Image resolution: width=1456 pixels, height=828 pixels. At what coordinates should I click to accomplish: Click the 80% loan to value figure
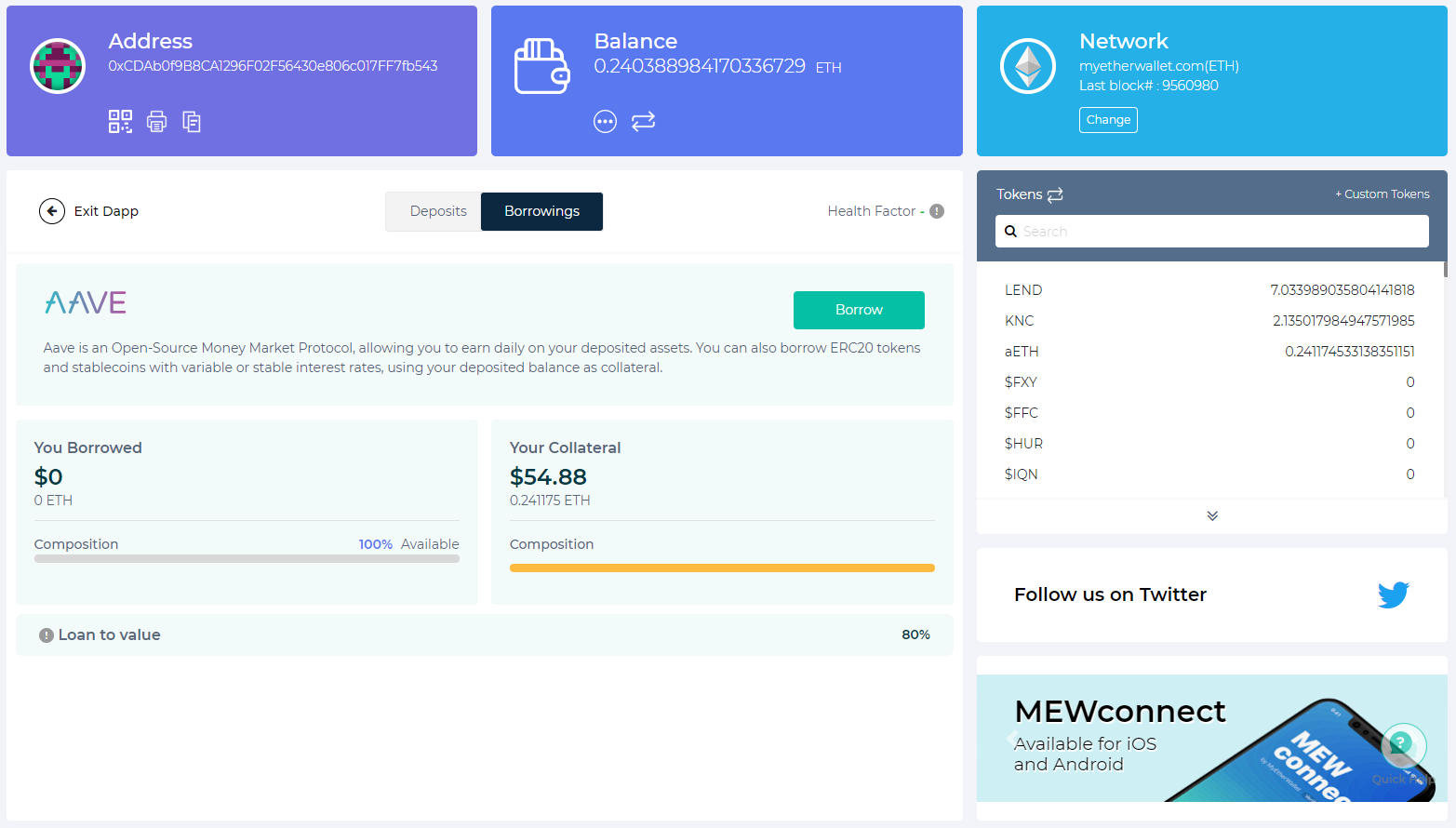[x=915, y=634]
